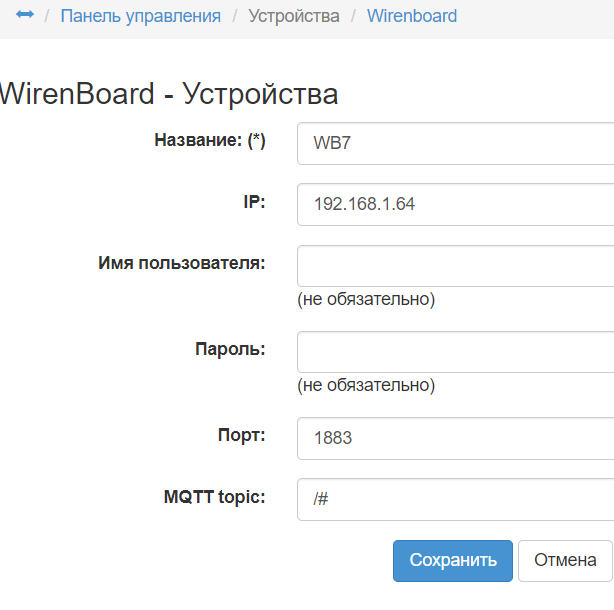Screen dimensions: 614x610
Task: Cancel editing with Отмена button
Action: tap(565, 561)
